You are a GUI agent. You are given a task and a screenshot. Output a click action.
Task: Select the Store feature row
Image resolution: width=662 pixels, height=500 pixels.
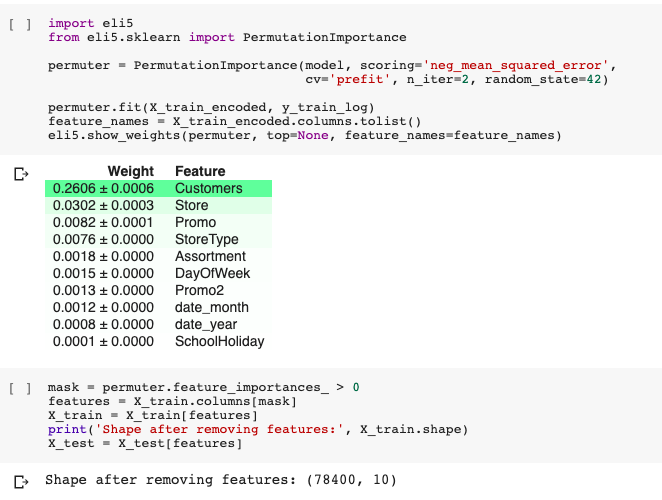click(158, 205)
